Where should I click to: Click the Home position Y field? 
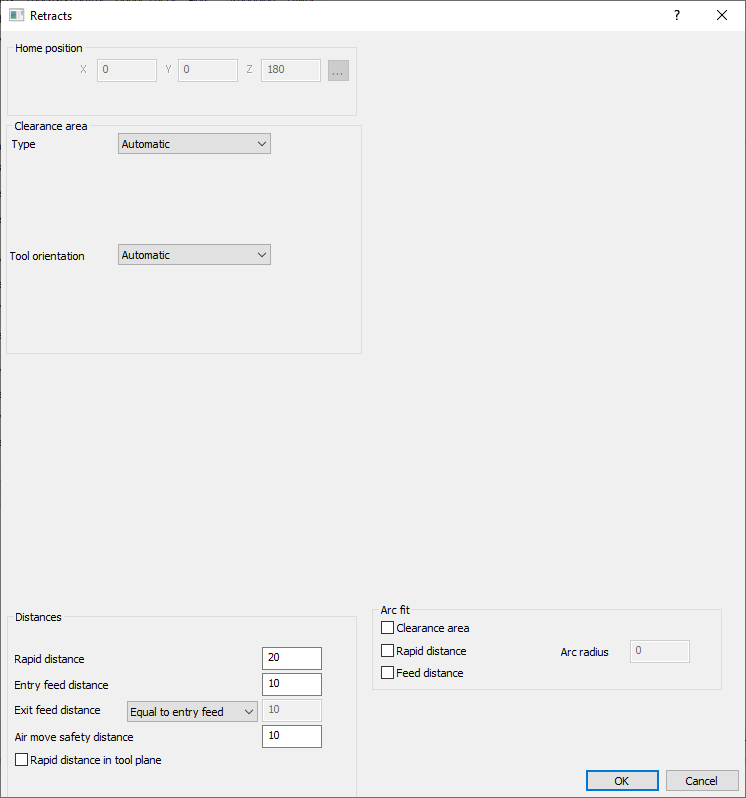click(207, 70)
